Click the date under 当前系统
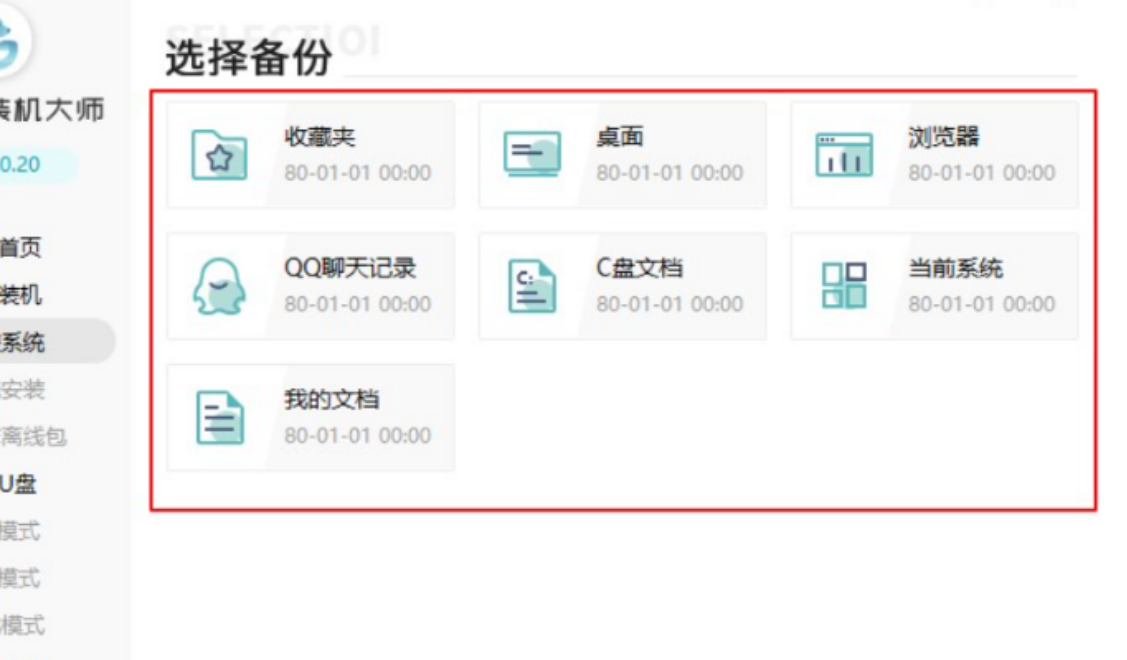This screenshot has width=1127, height=660. pyautogui.click(x=981, y=305)
